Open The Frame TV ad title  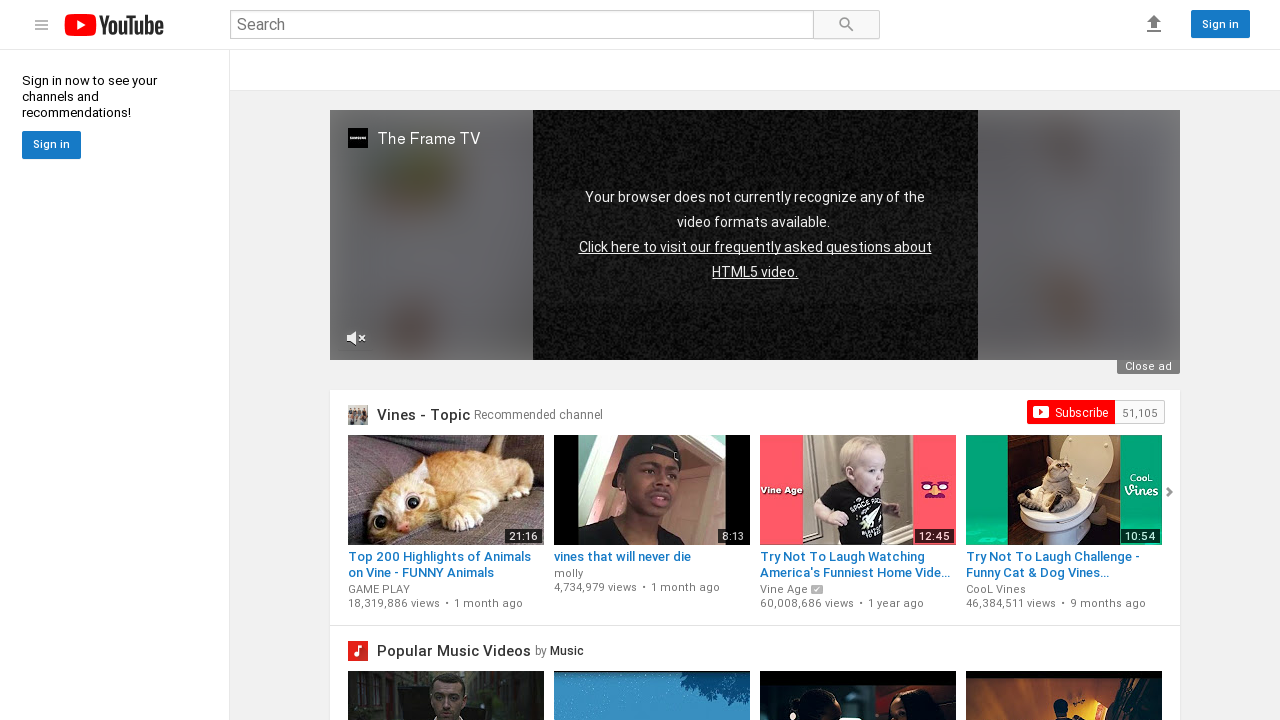[429, 139]
